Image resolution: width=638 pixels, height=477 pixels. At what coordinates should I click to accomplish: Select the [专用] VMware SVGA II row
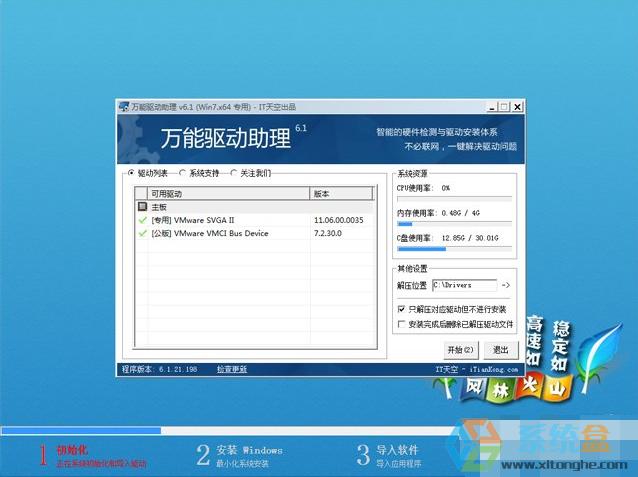pos(256,220)
